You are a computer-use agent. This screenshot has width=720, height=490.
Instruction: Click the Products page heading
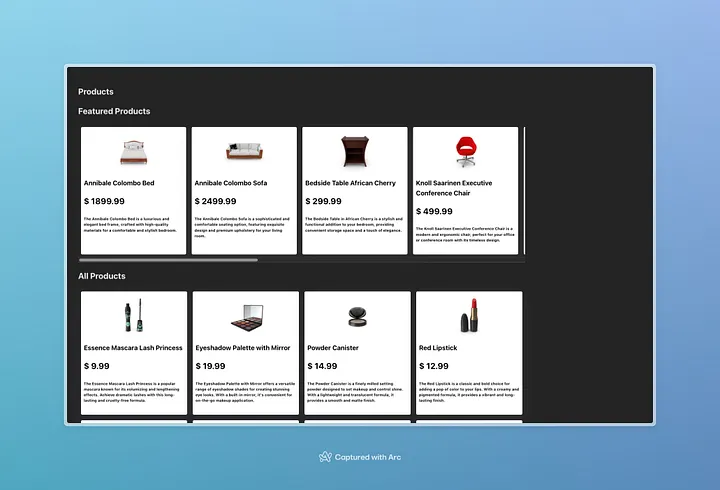point(96,92)
